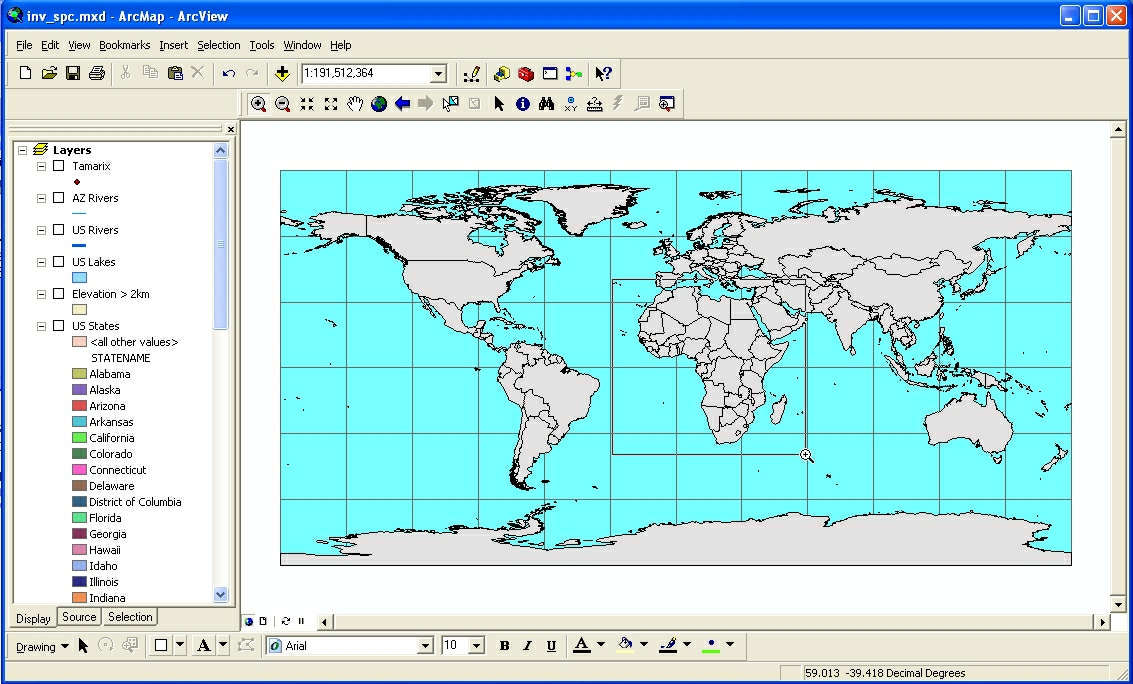Open the font size dropdown
The image size is (1133, 684).
click(x=477, y=645)
